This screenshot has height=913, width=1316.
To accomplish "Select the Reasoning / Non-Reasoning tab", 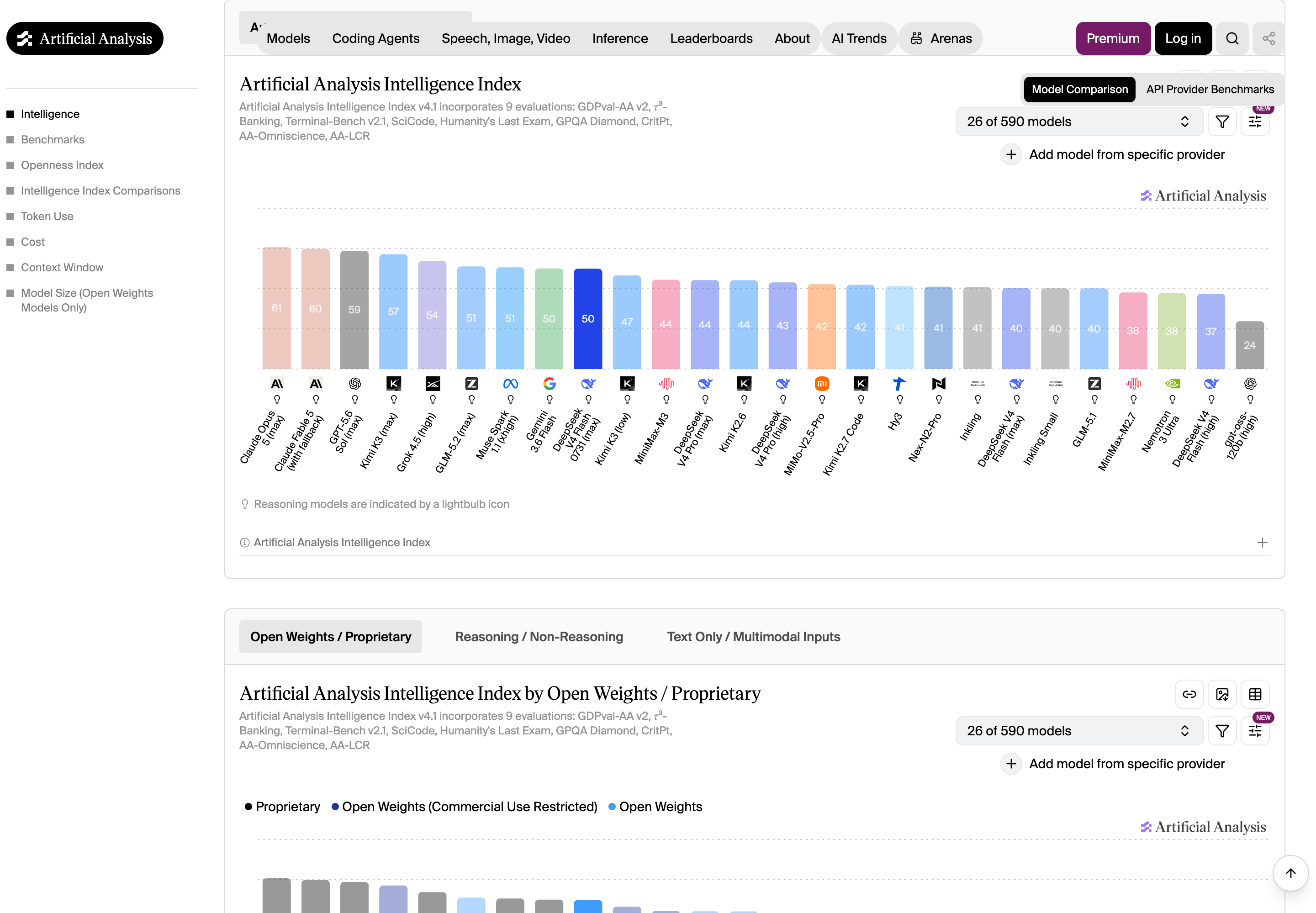I will pos(539,637).
